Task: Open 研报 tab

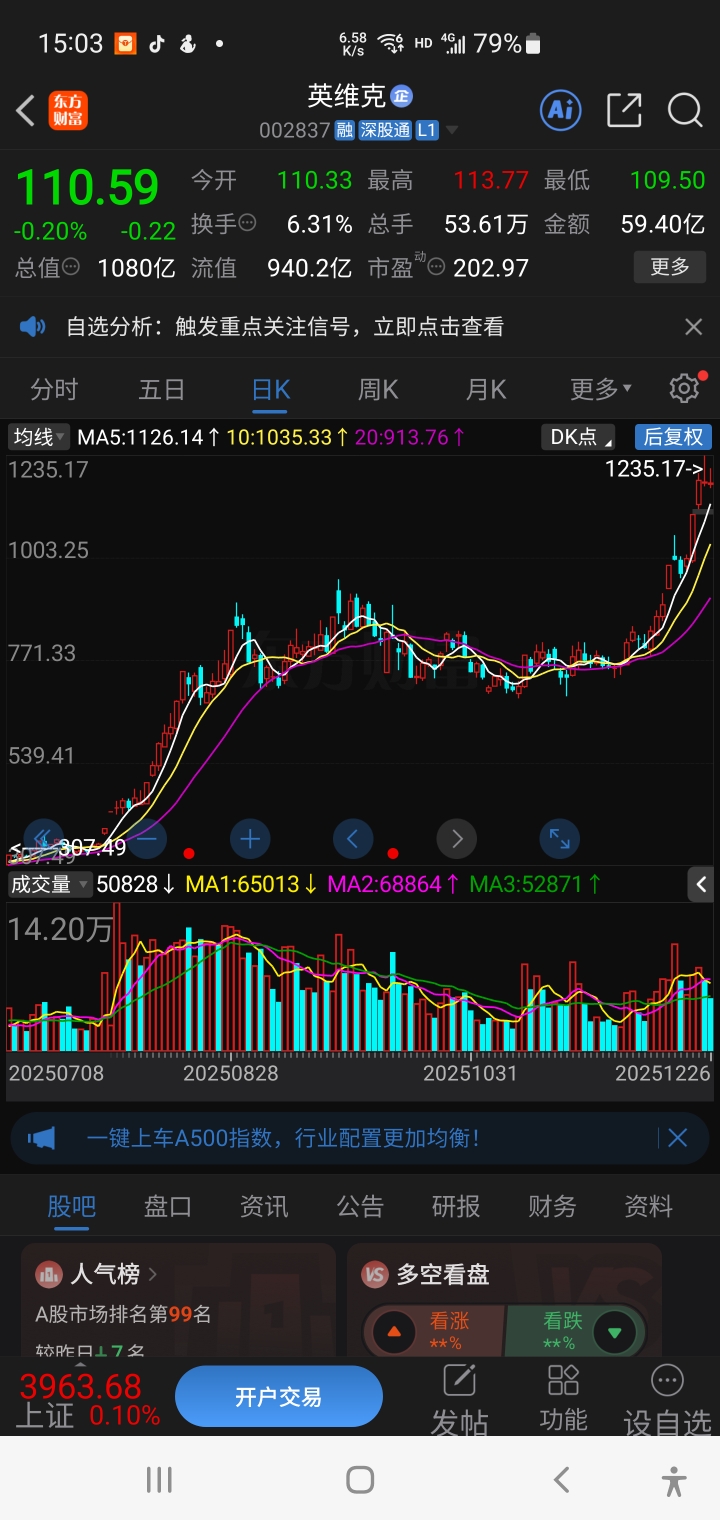Action: tap(456, 1207)
